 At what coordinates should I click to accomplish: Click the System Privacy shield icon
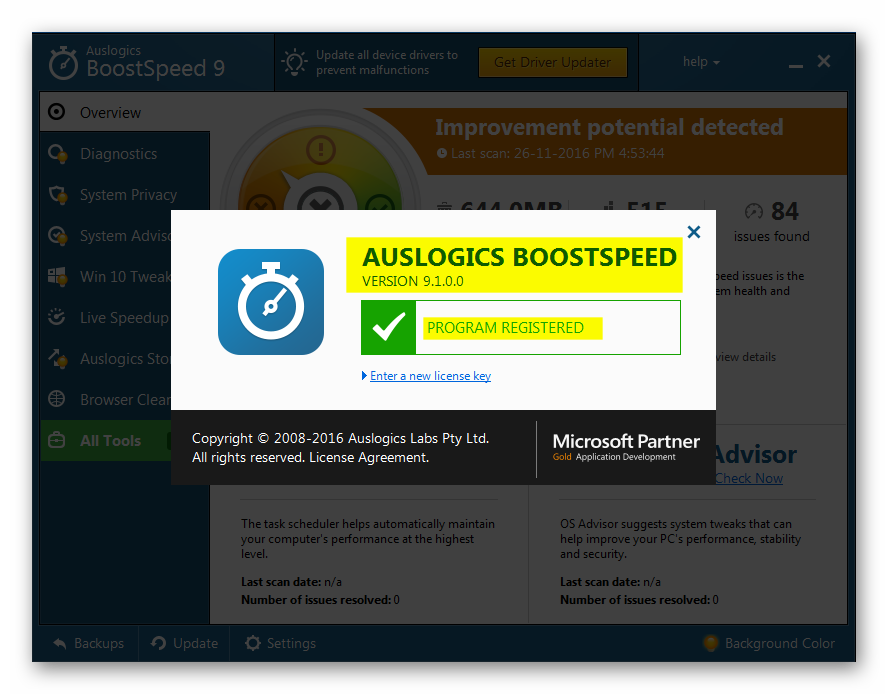pos(58,194)
